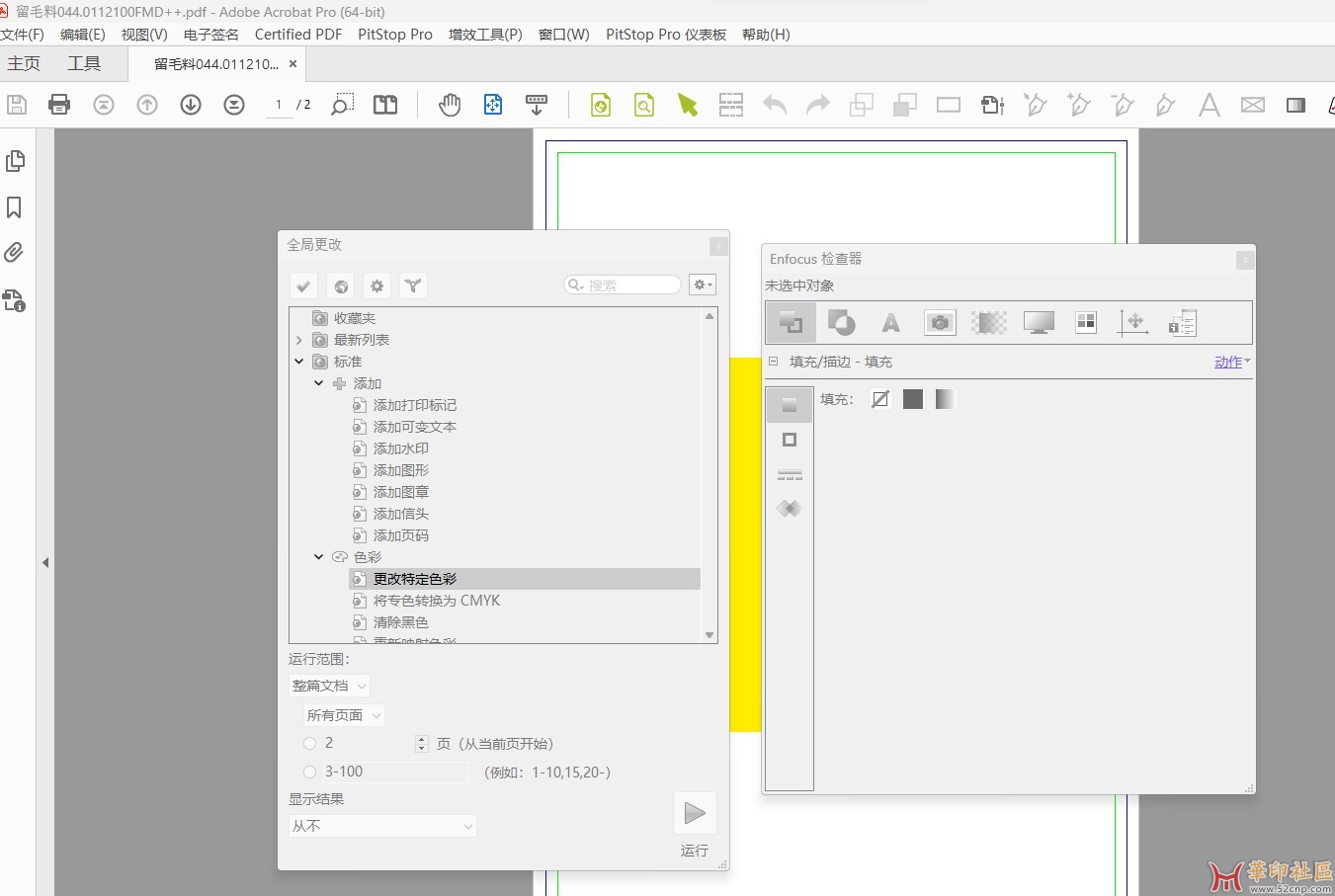
Task: Select the Hand pan tool
Action: pyautogui.click(x=450, y=105)
